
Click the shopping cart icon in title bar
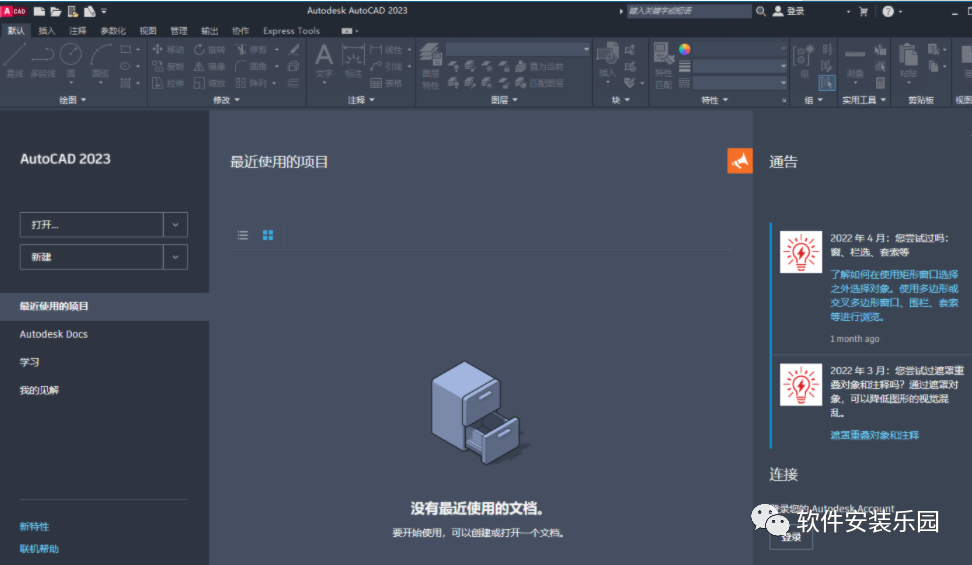coord(864,11)
